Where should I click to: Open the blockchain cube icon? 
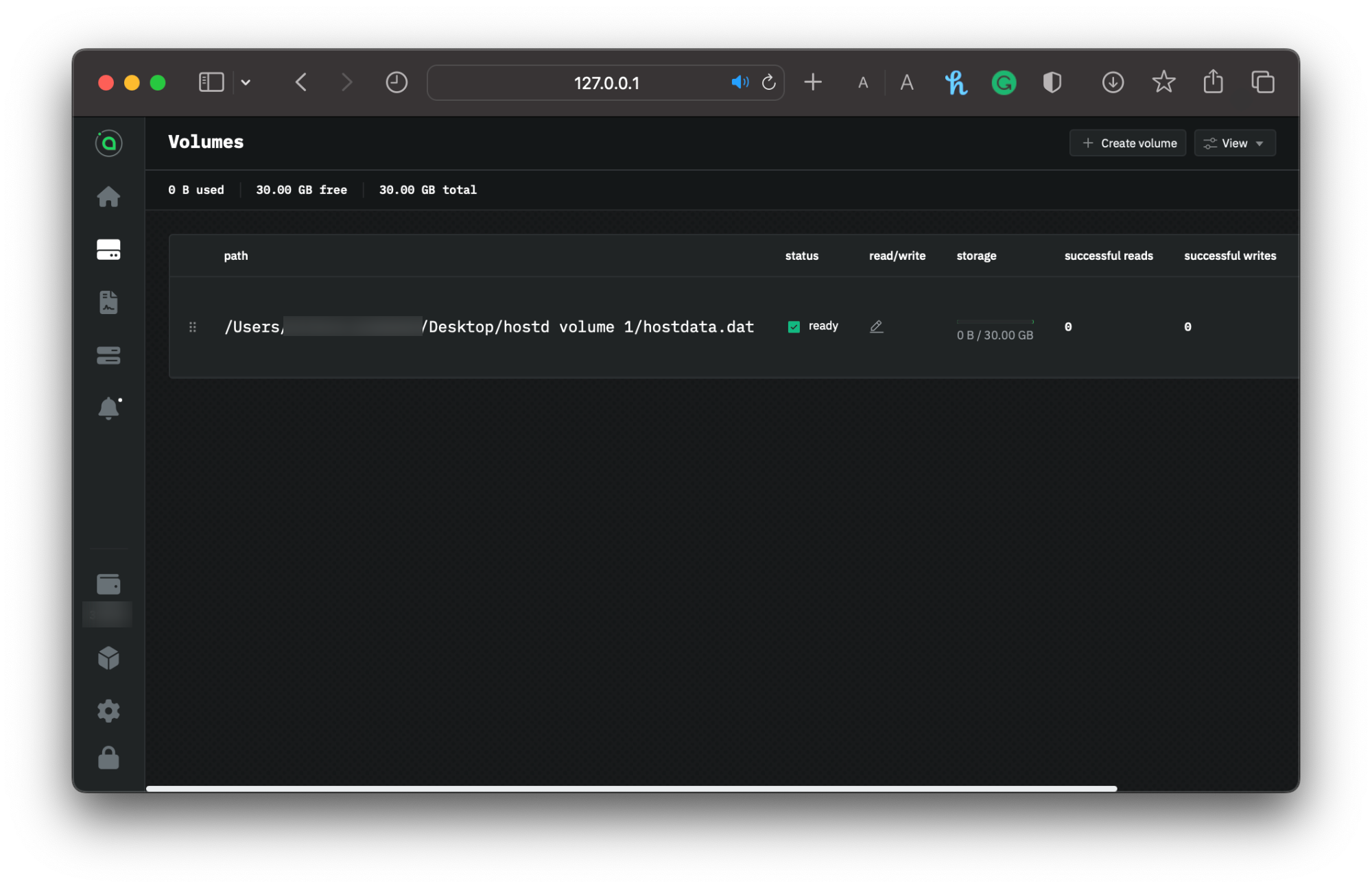108,658
